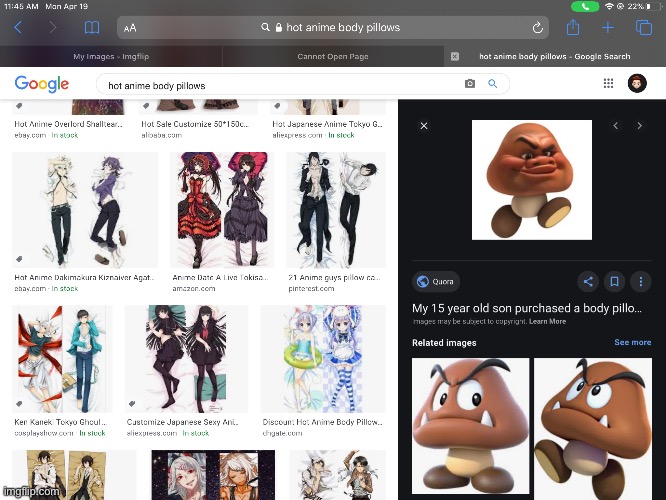Image resolution: width=666 pixels, height=500 pixels.
Task: Open the Google account avatar
Action: point(637,83)
